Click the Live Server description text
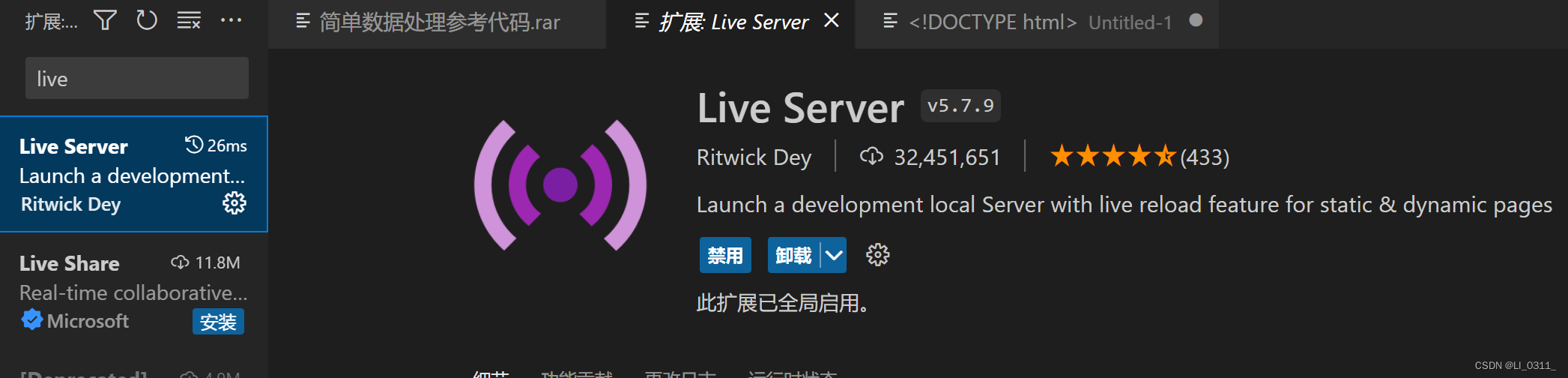The height and width of the screenshot is (378, 1568). click(1124, 205)
